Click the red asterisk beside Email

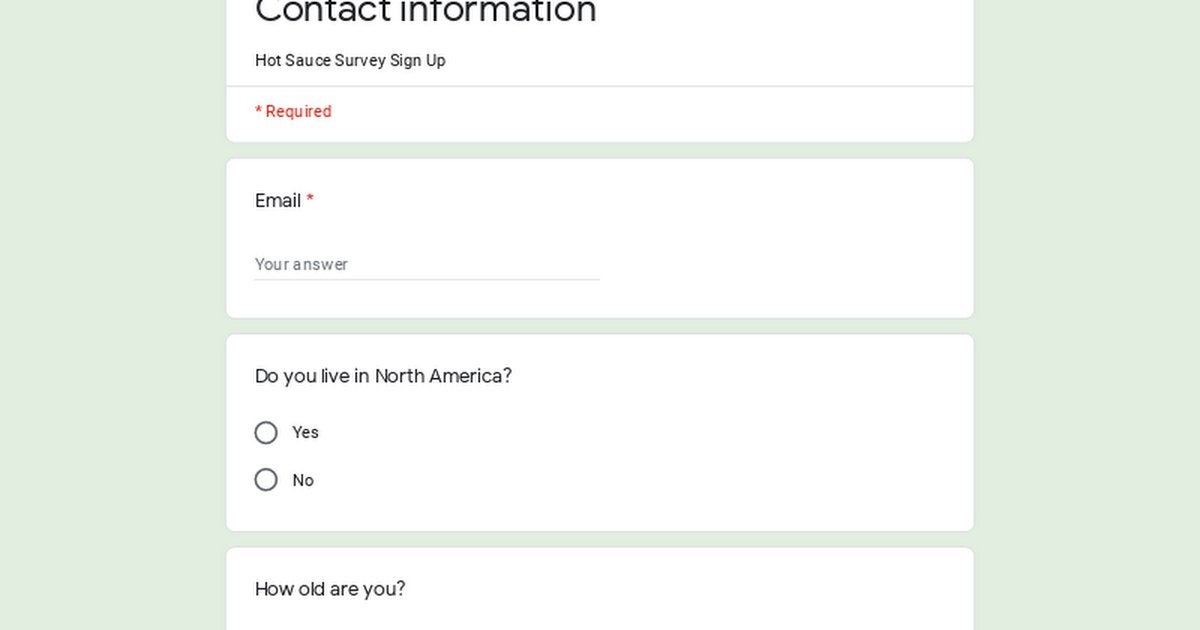(x=310, y=201)
